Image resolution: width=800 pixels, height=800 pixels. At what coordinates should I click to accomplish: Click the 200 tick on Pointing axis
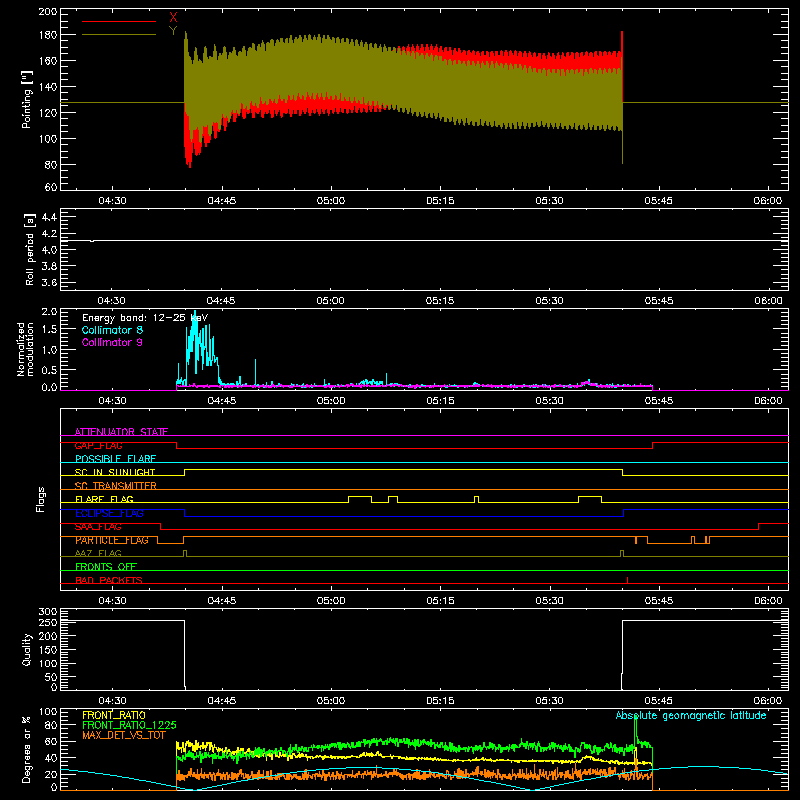coord(48,12)
